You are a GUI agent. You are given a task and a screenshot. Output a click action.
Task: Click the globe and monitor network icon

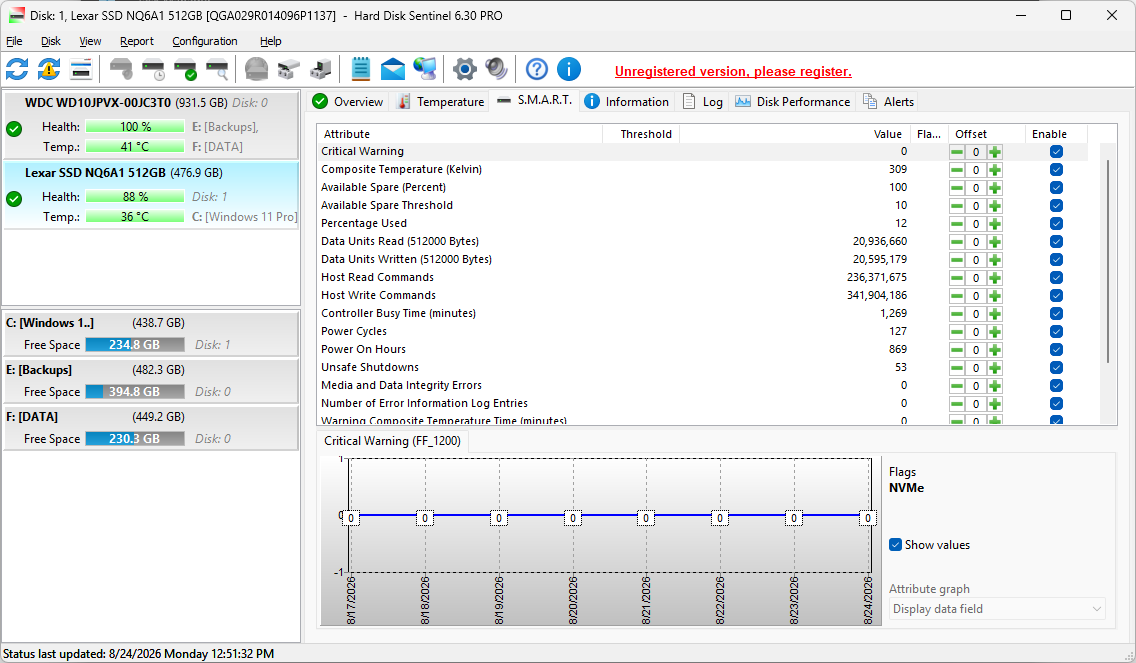click(425, 70)
